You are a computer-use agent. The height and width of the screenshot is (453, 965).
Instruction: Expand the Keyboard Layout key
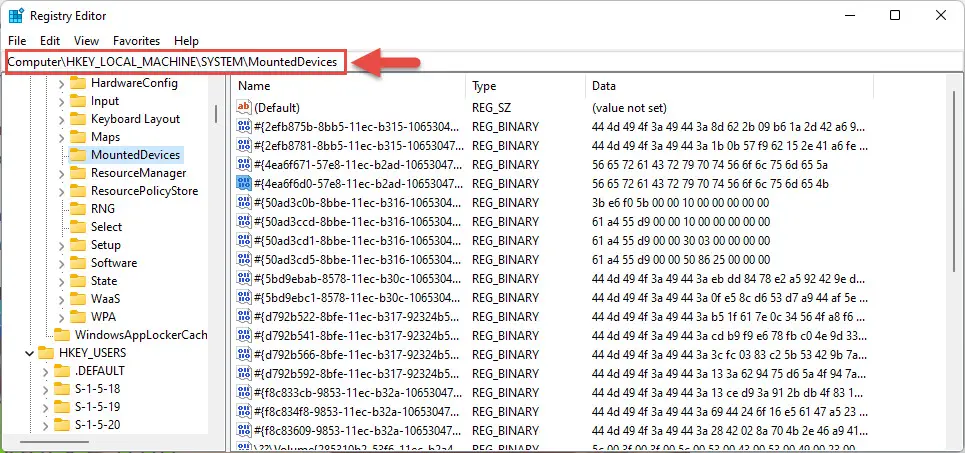61,119
